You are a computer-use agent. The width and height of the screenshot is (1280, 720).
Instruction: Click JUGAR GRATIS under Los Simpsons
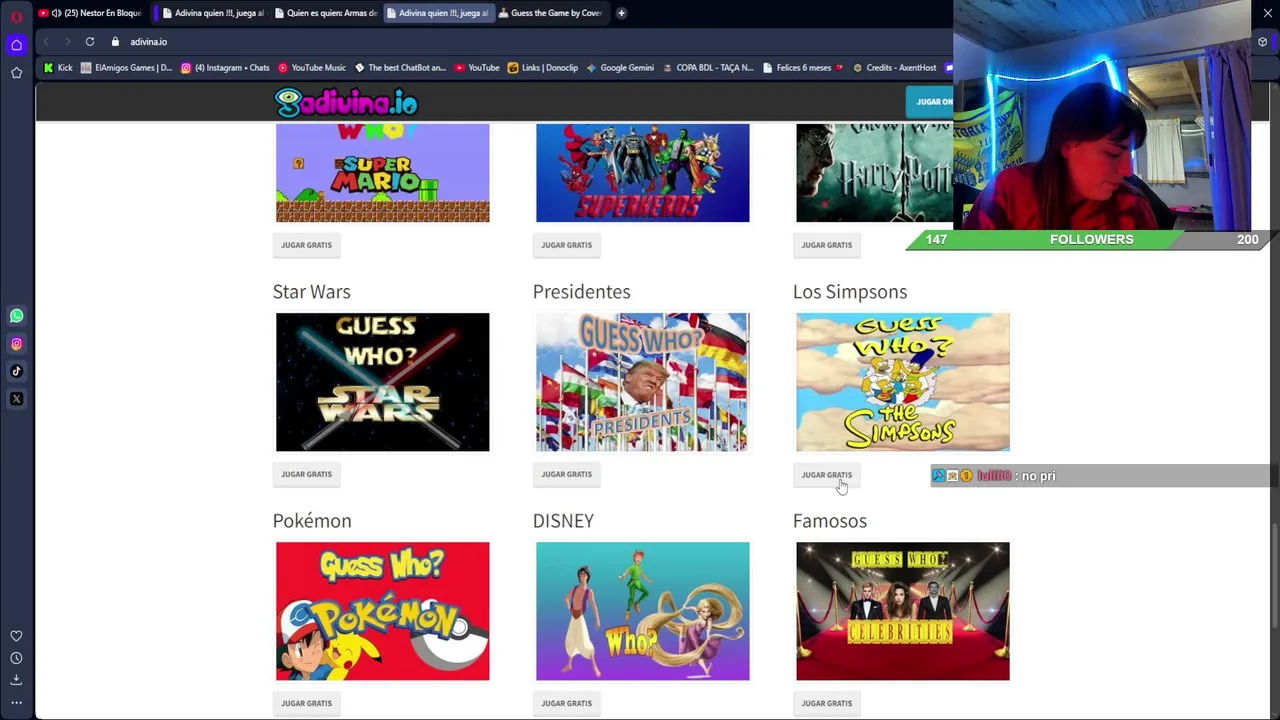pos(826,475)
